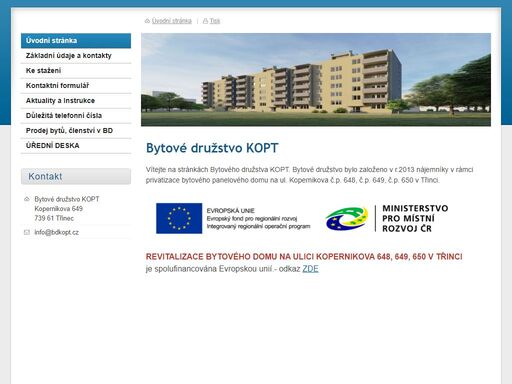Click the info@bdkopt.cz email link
The width and height of the screenshot is (512, 384).
(56, 232)
